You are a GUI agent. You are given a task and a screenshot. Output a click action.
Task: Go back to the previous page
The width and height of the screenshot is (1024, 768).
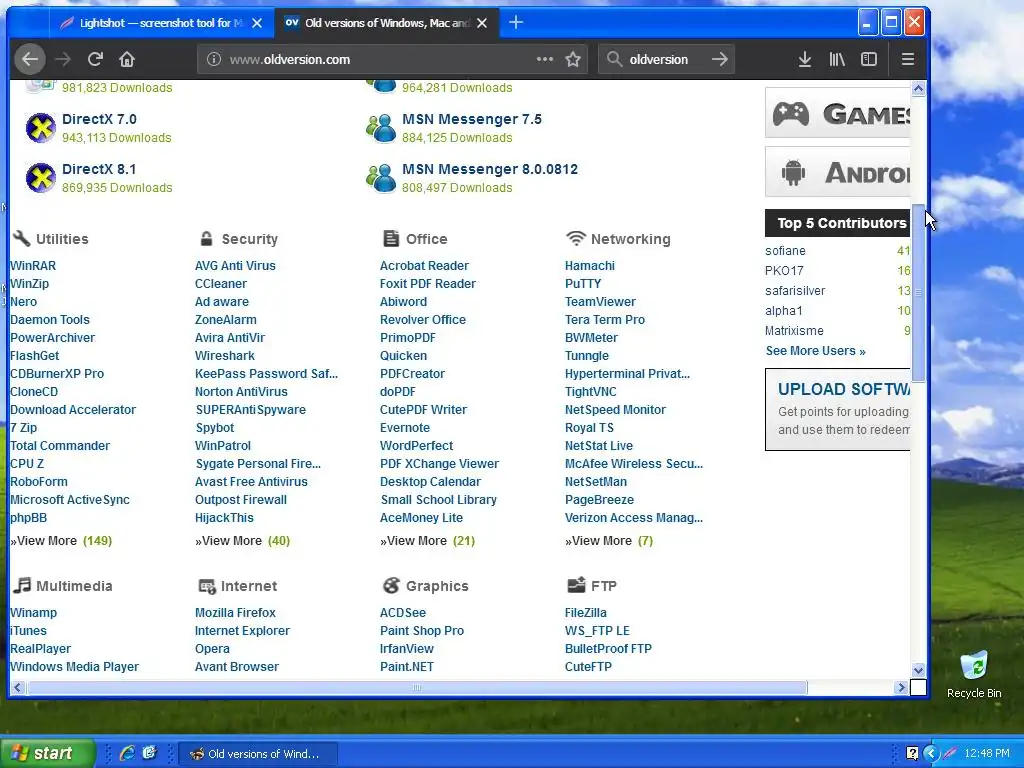[30, 59]
